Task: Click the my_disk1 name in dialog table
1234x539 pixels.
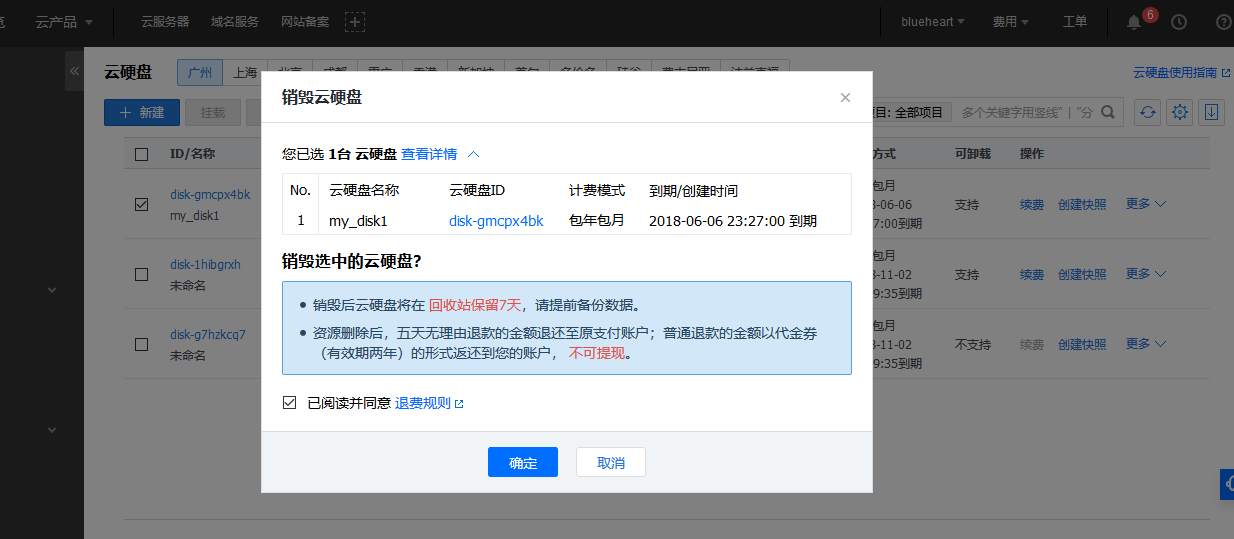Action: (358, 221)
